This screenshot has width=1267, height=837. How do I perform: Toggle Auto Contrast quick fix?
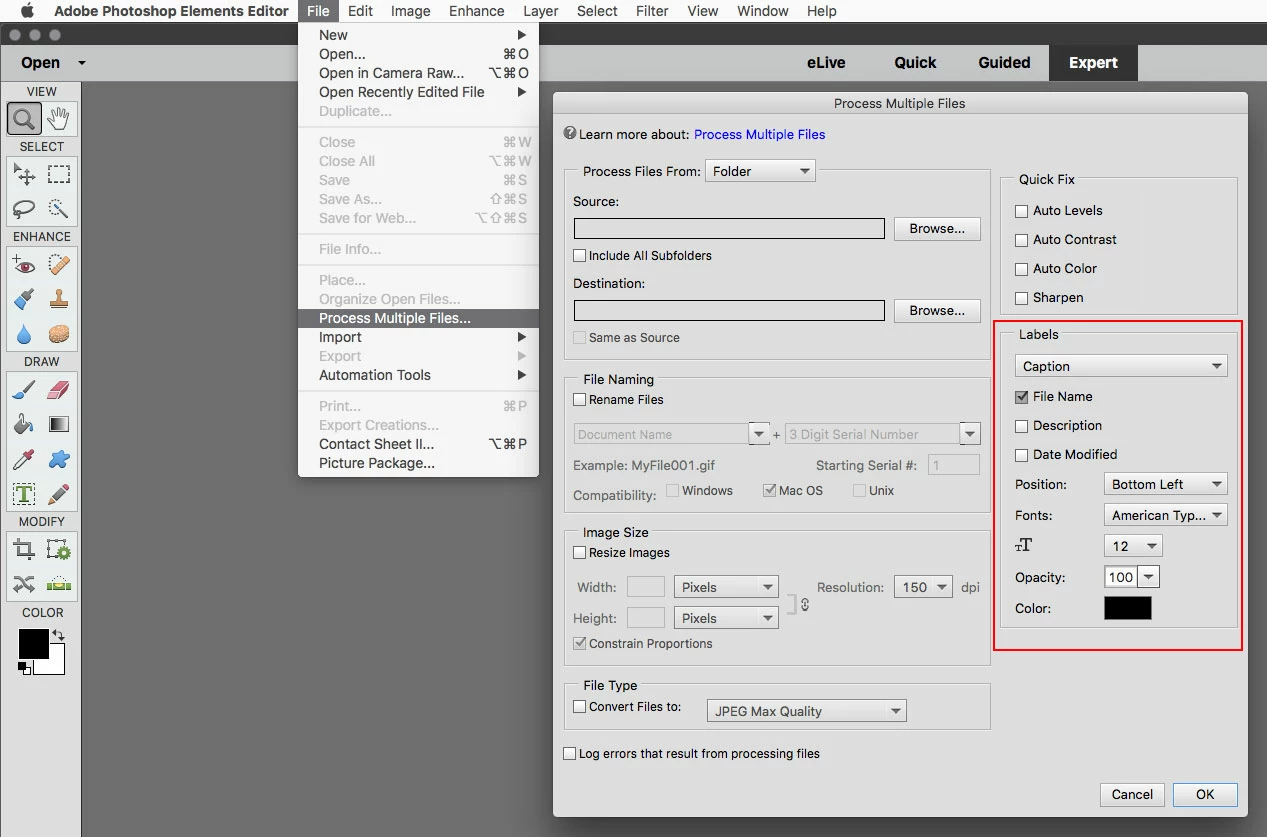1021,240
